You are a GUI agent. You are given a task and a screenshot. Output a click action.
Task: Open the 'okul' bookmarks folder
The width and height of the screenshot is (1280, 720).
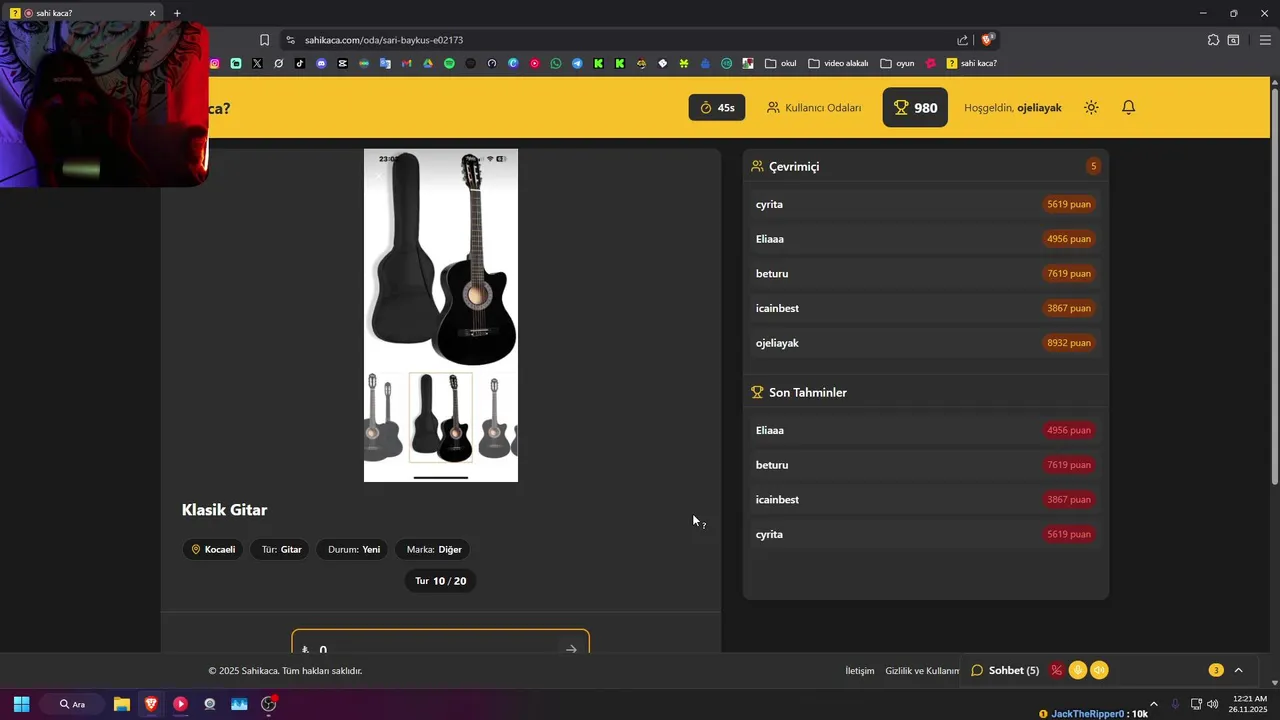click(x=780, y=63)
